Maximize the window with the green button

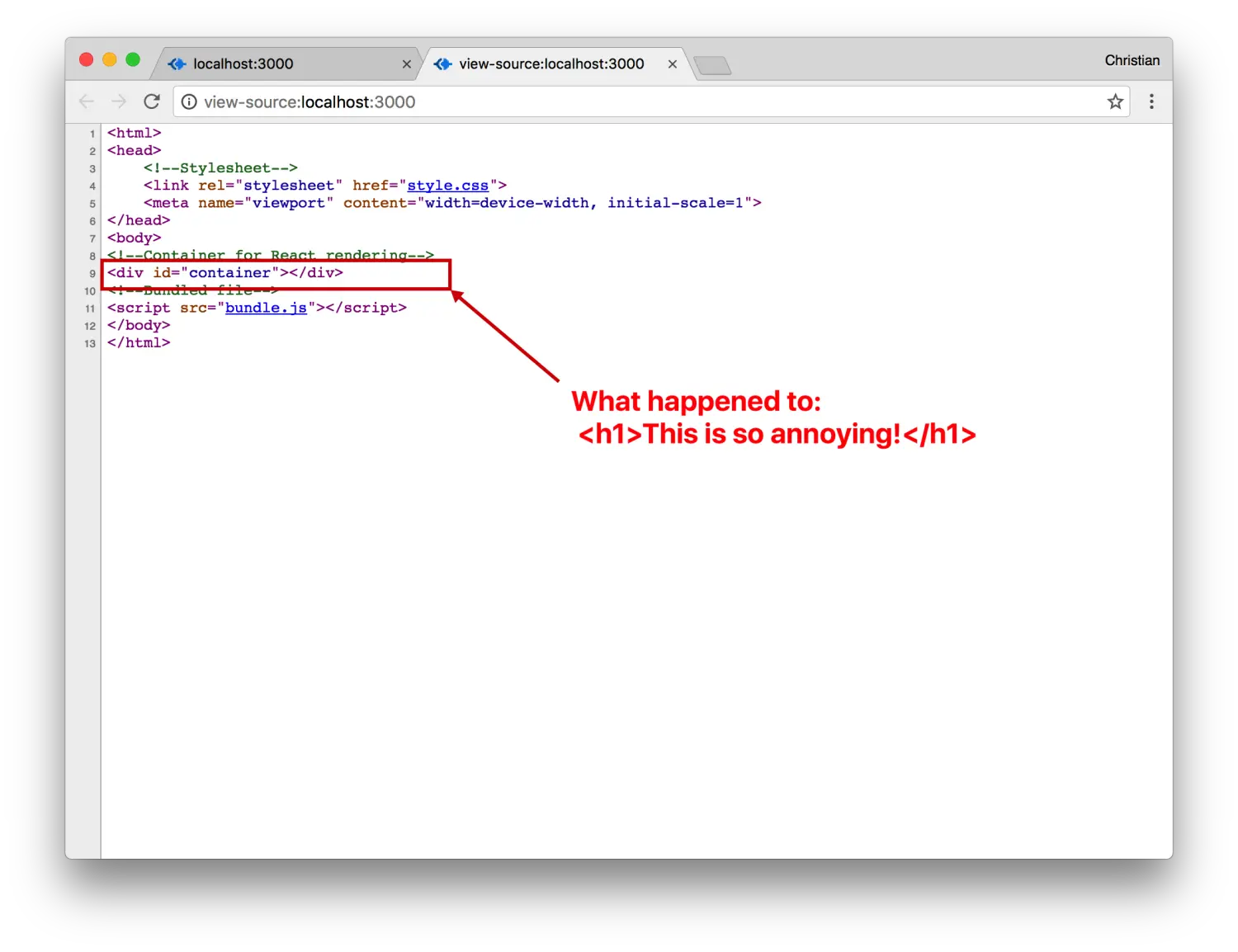pos(133,59)
